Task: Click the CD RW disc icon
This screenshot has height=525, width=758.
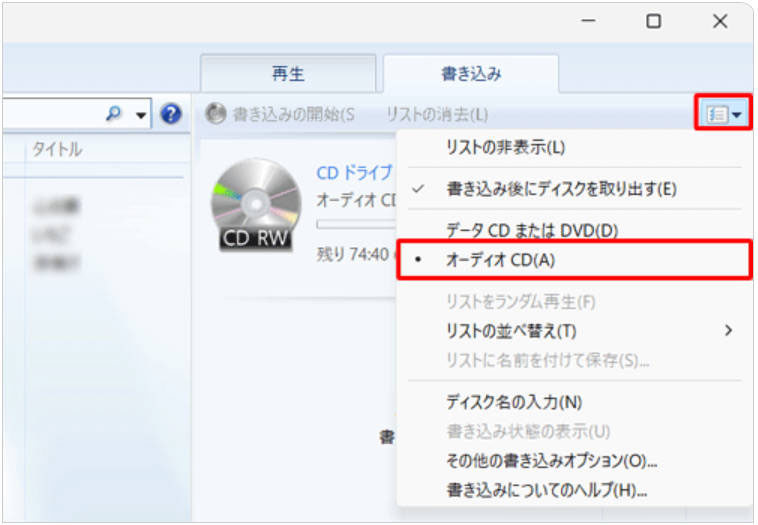Action: click(x=256, y=205)
